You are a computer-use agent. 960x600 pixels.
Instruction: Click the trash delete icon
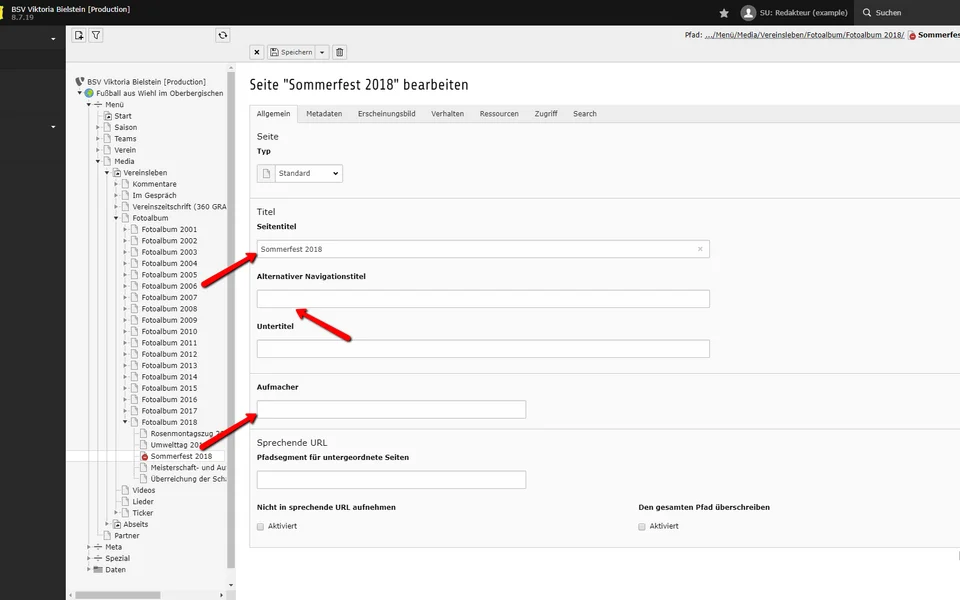pyautogui.click(x=340, y=52)
